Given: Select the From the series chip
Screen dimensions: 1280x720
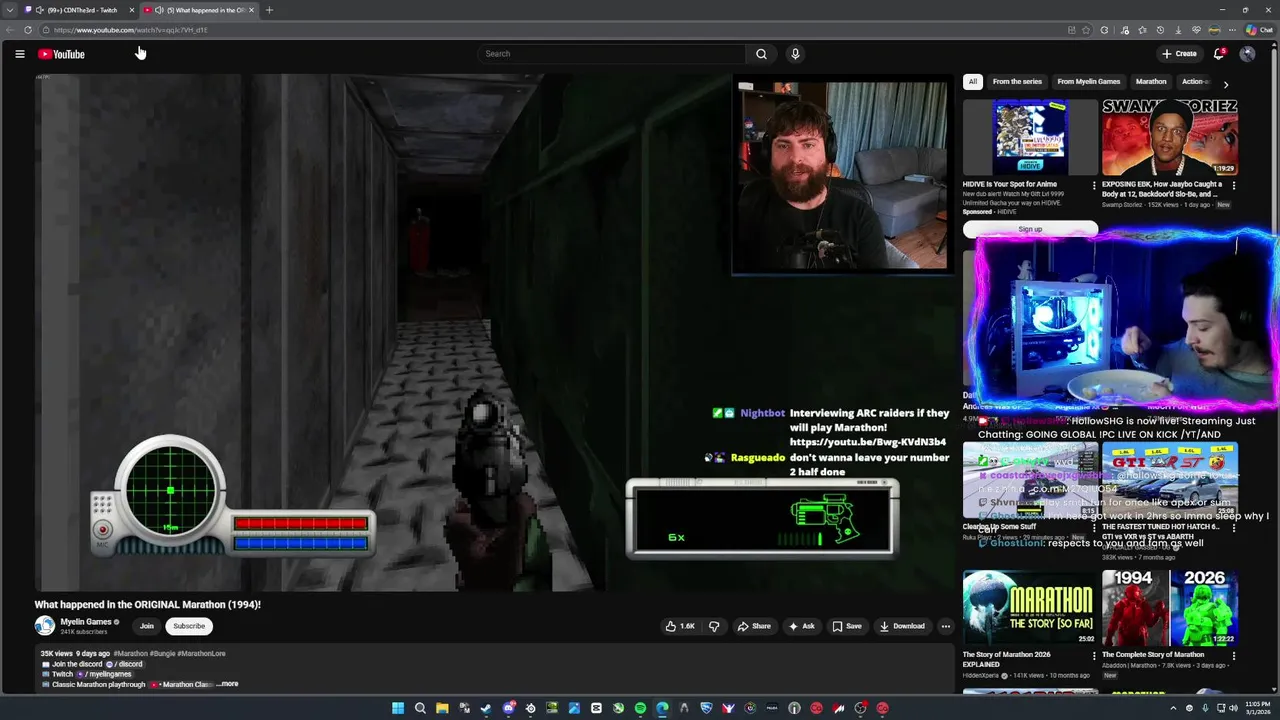Looking at the screenshot, I should pyautogui.click(x=1017, y=82).
